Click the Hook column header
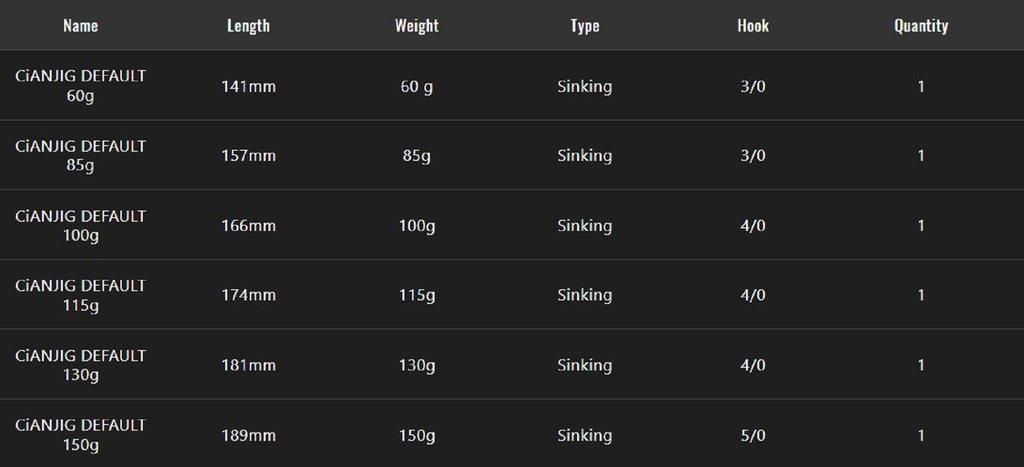Screen dimensions: 1024x467 pos(752,26)
